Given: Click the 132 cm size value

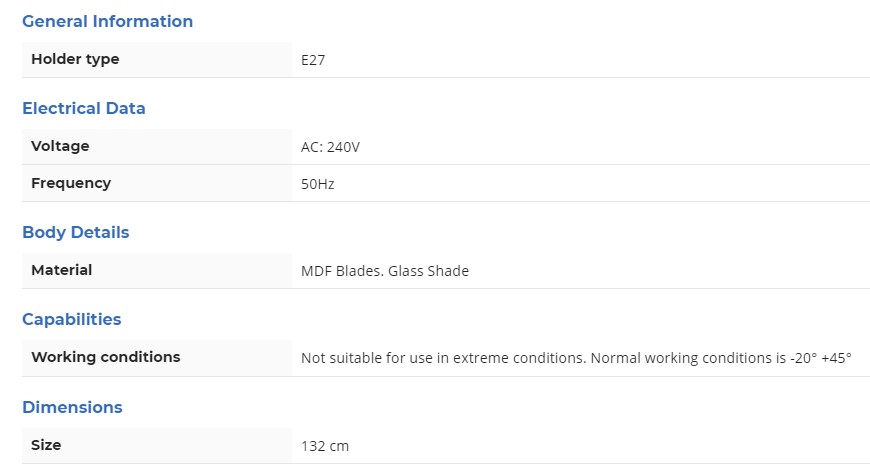Looking at the screenshot, I should [x=325, y=446].
